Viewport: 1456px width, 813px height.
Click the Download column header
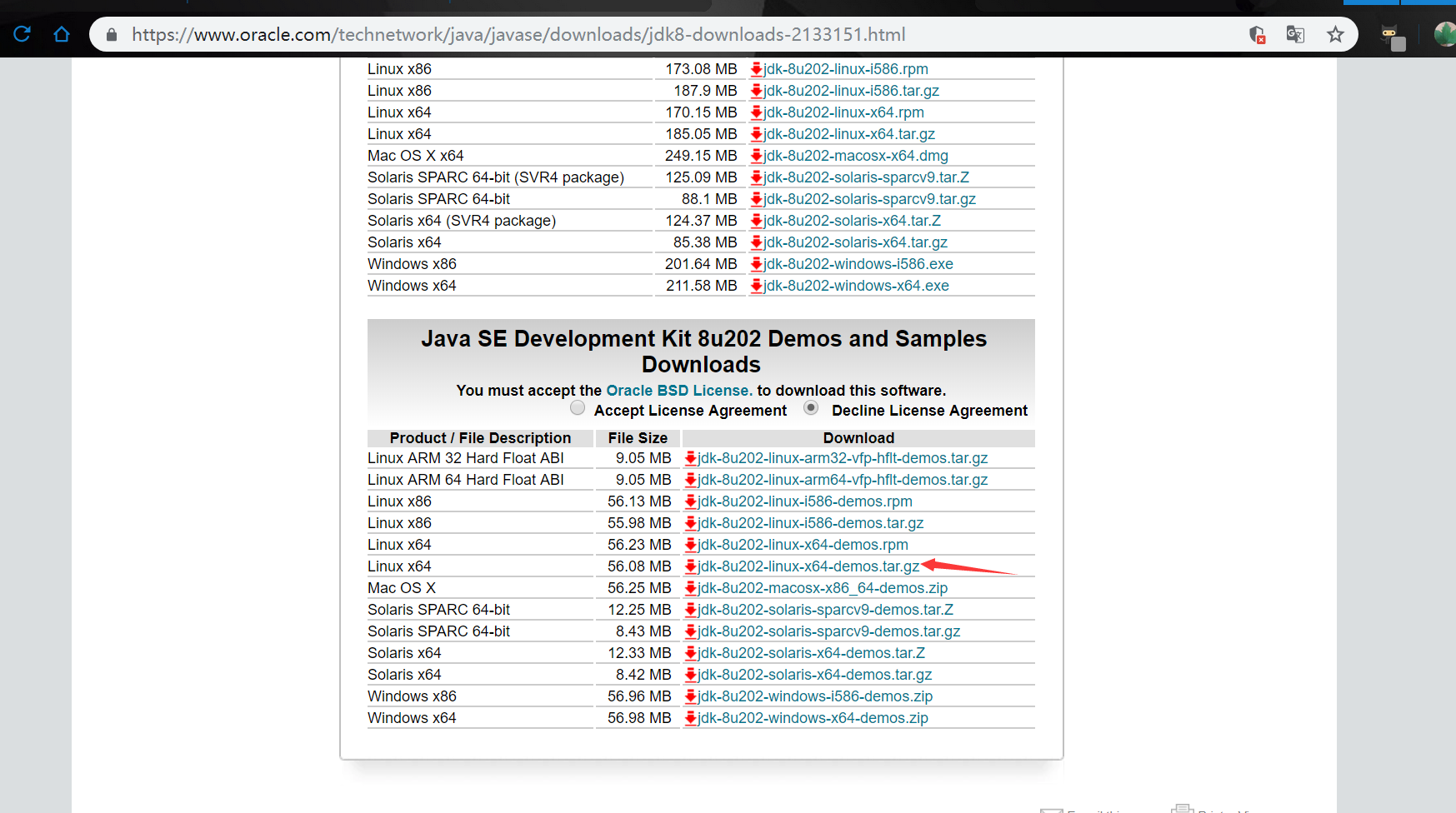coord(858,438)
